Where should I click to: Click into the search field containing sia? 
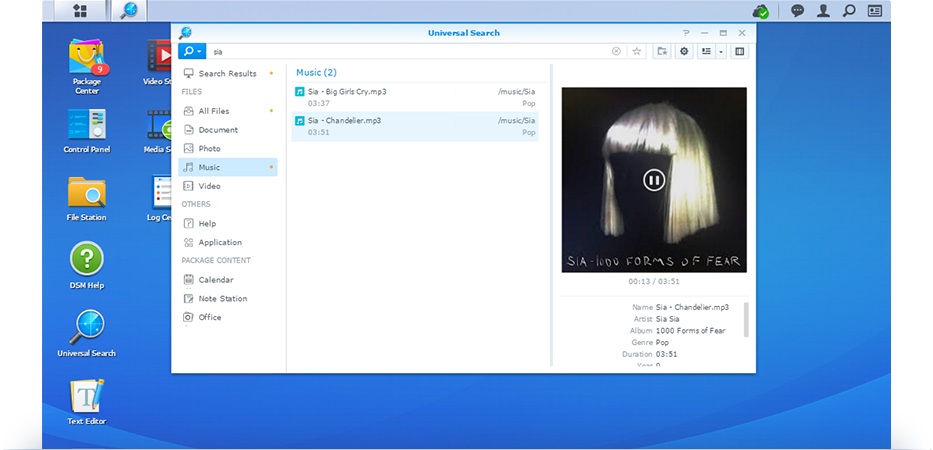pyautogui.click(x=411, y=51)
